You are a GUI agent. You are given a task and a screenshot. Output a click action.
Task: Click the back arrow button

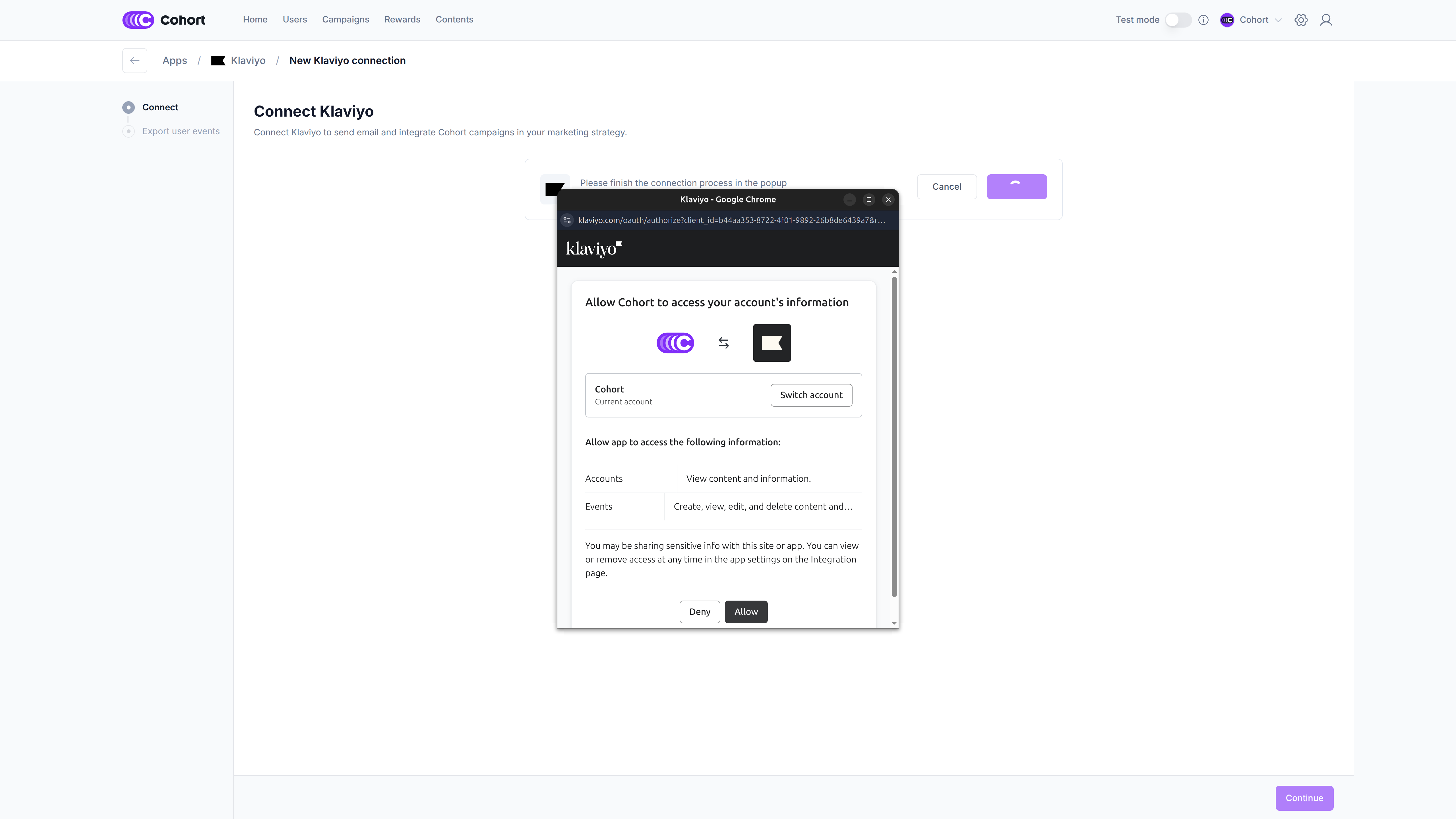[135, 61]
